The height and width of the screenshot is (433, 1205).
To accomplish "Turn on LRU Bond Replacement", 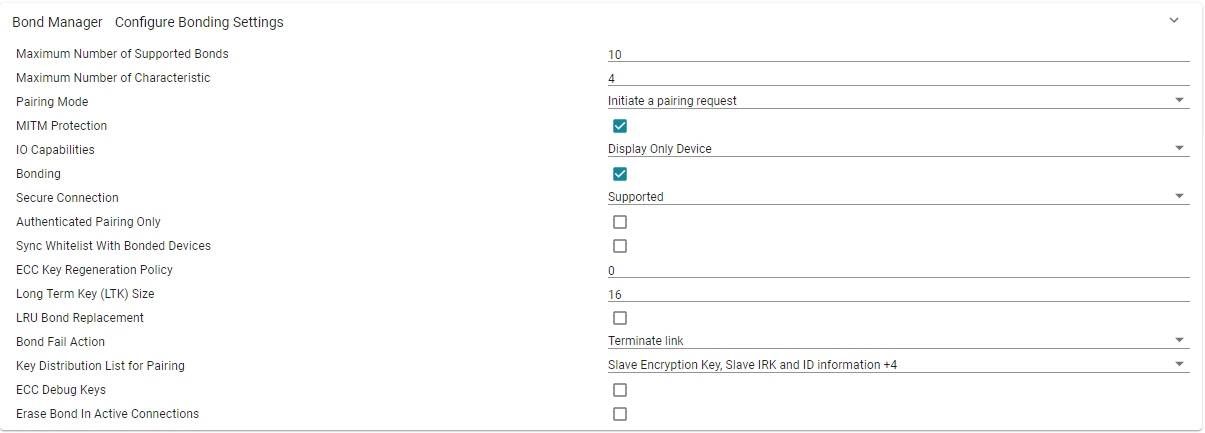I will pyautogui.click(x=620, y=318).
